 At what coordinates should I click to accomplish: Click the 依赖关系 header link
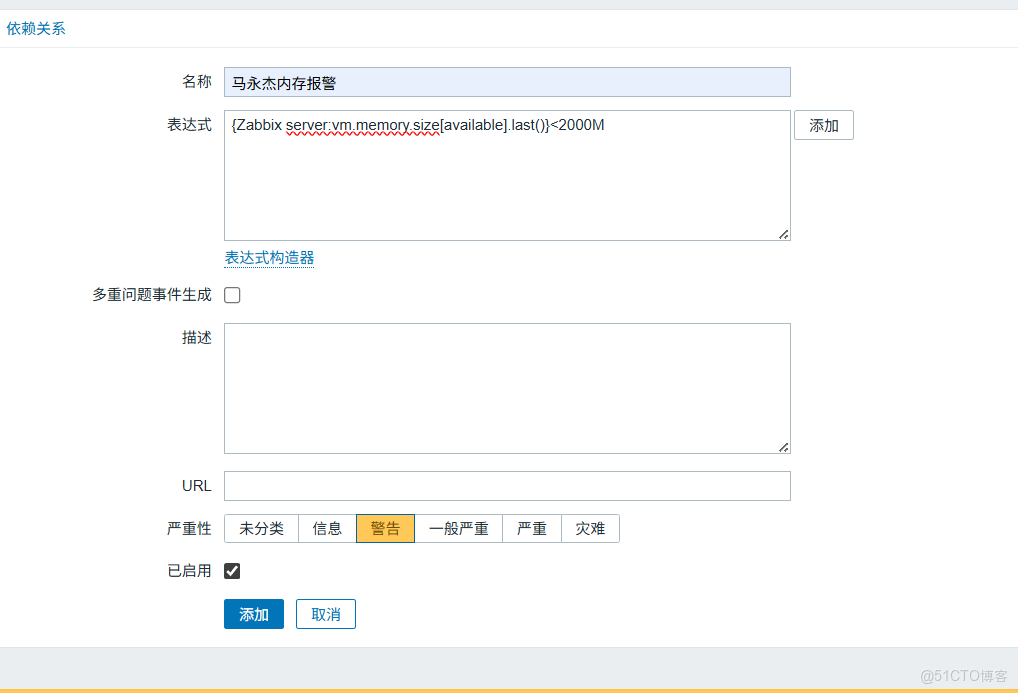tap(36, 28)
